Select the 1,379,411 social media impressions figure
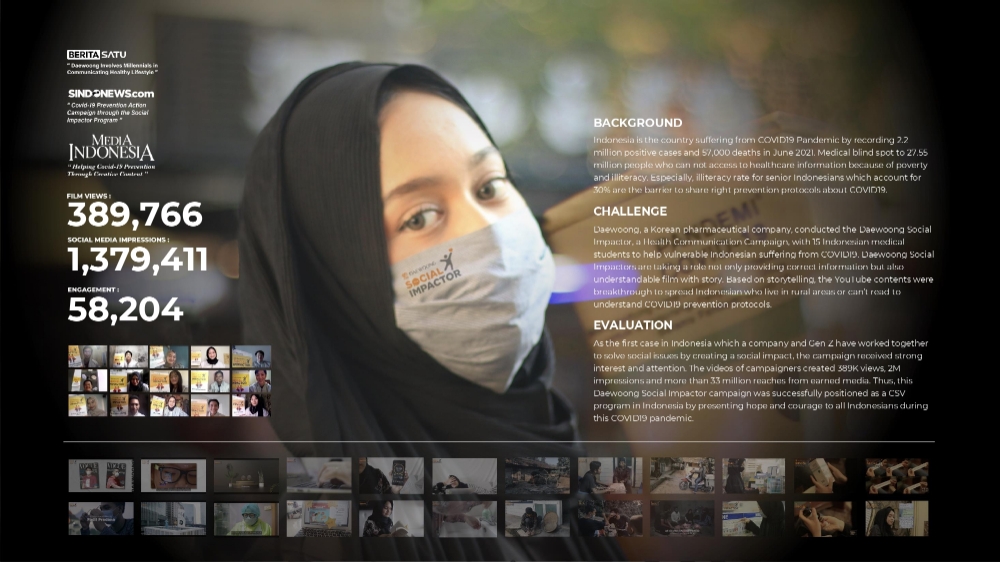 (x=137, y=260)
